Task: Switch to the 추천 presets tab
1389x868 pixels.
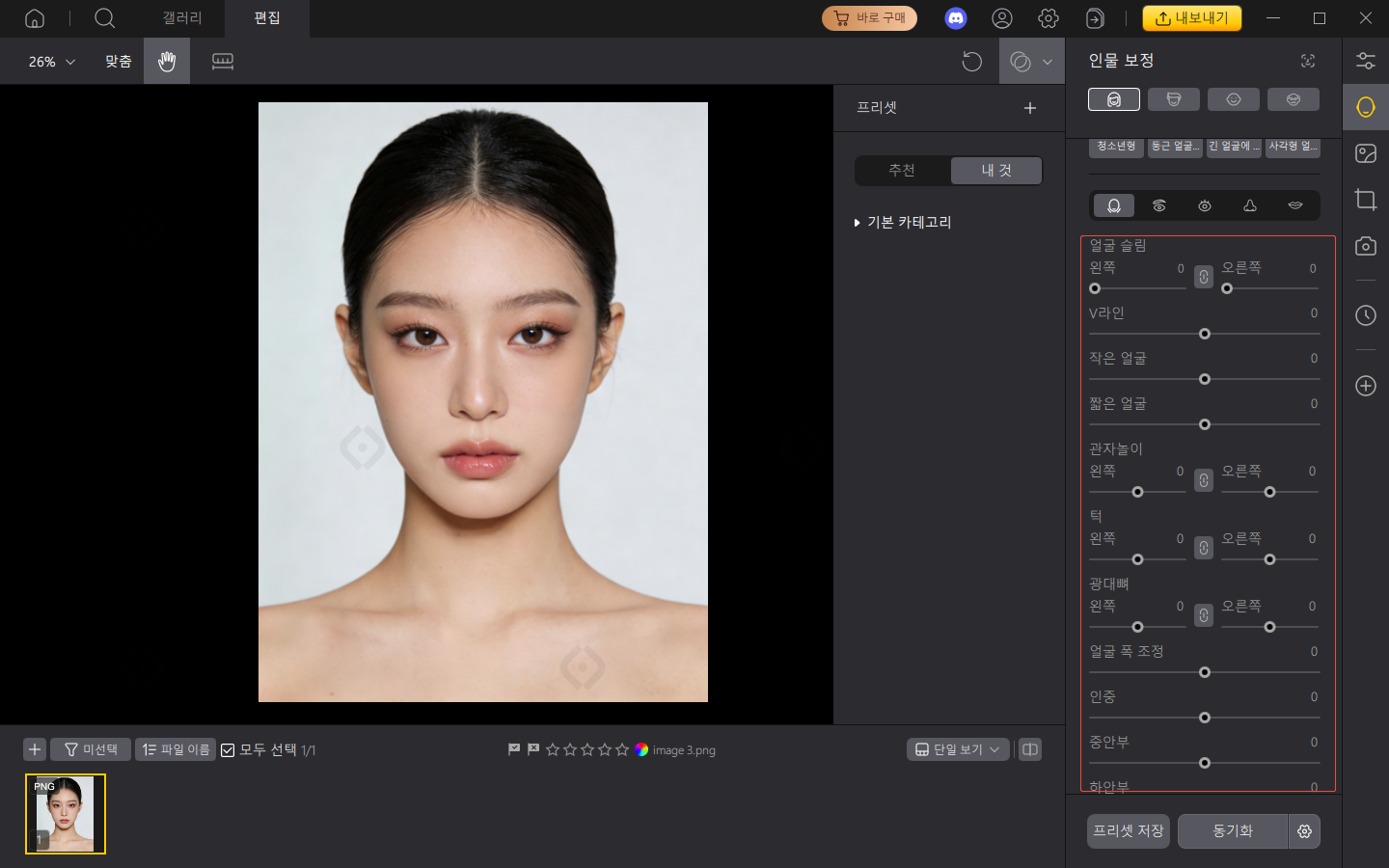Action: [902, 170]
